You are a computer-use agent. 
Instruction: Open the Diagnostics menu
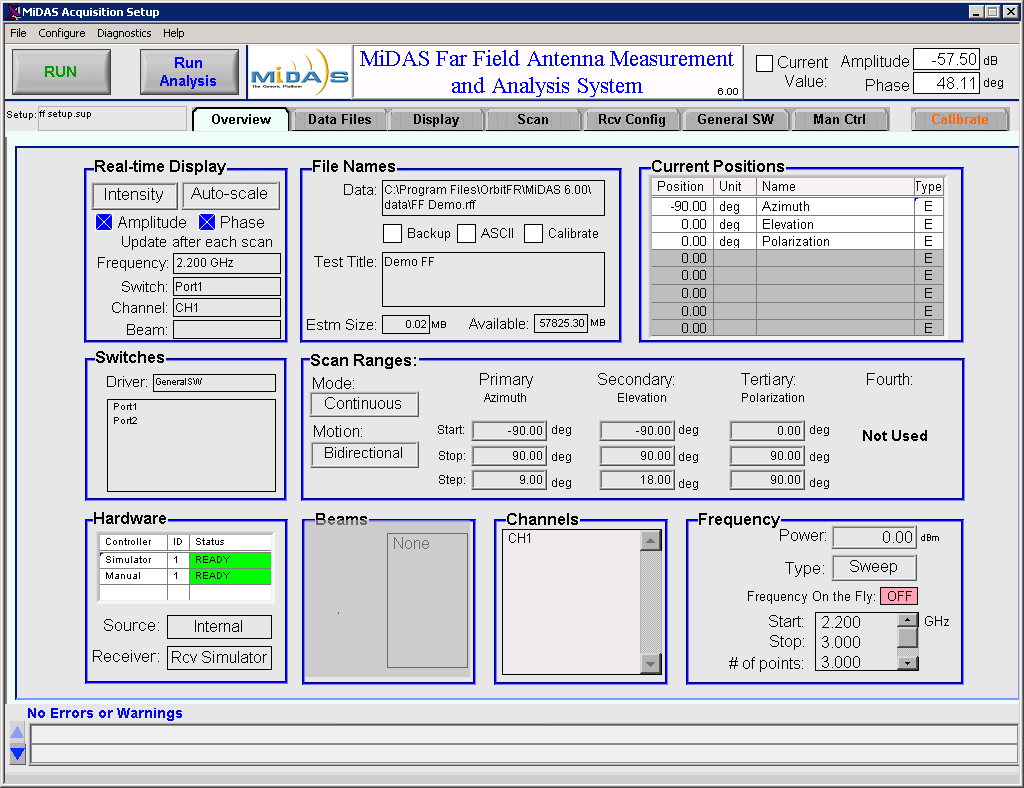124,33
